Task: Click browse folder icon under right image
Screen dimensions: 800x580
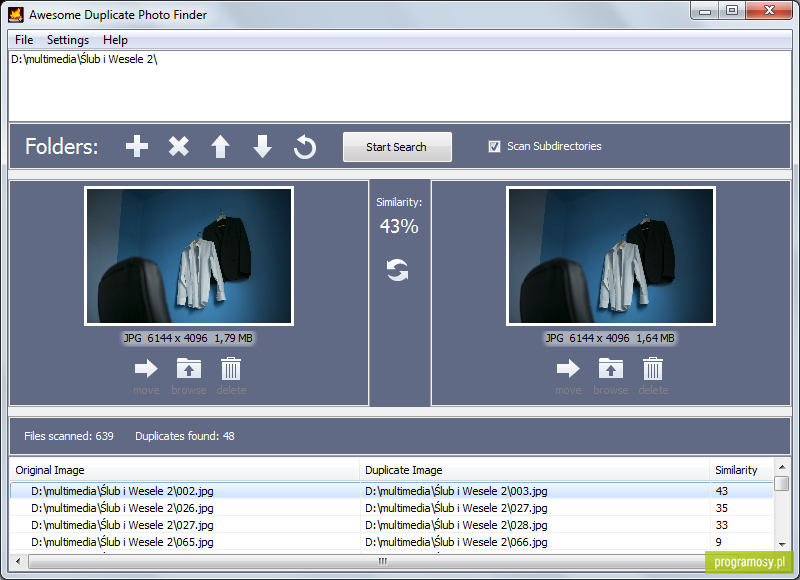Action: point(611,368)
